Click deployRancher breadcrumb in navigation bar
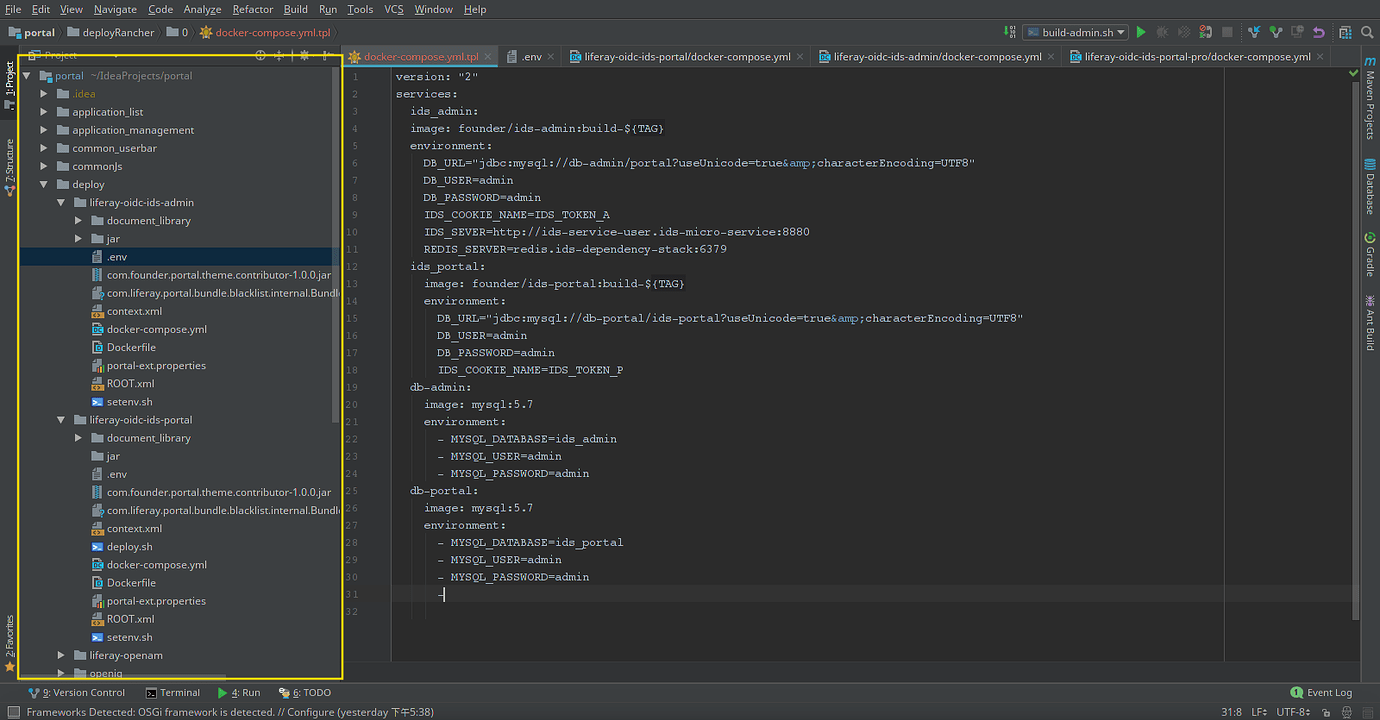 click(109, 32)
